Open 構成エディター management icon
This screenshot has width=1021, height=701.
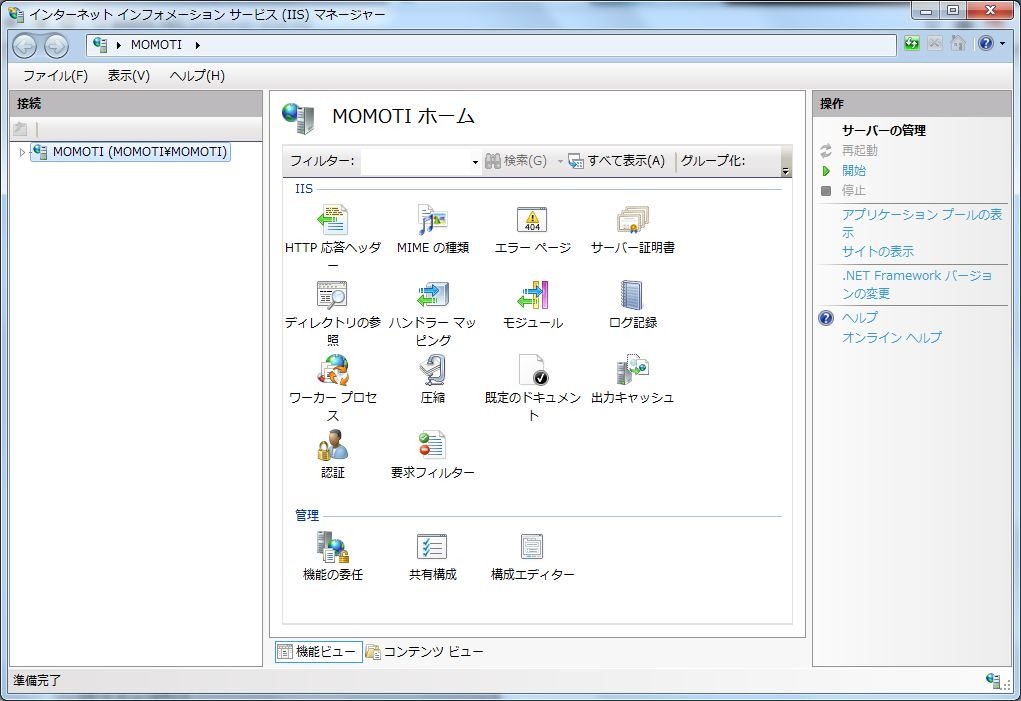click(532, 547)
